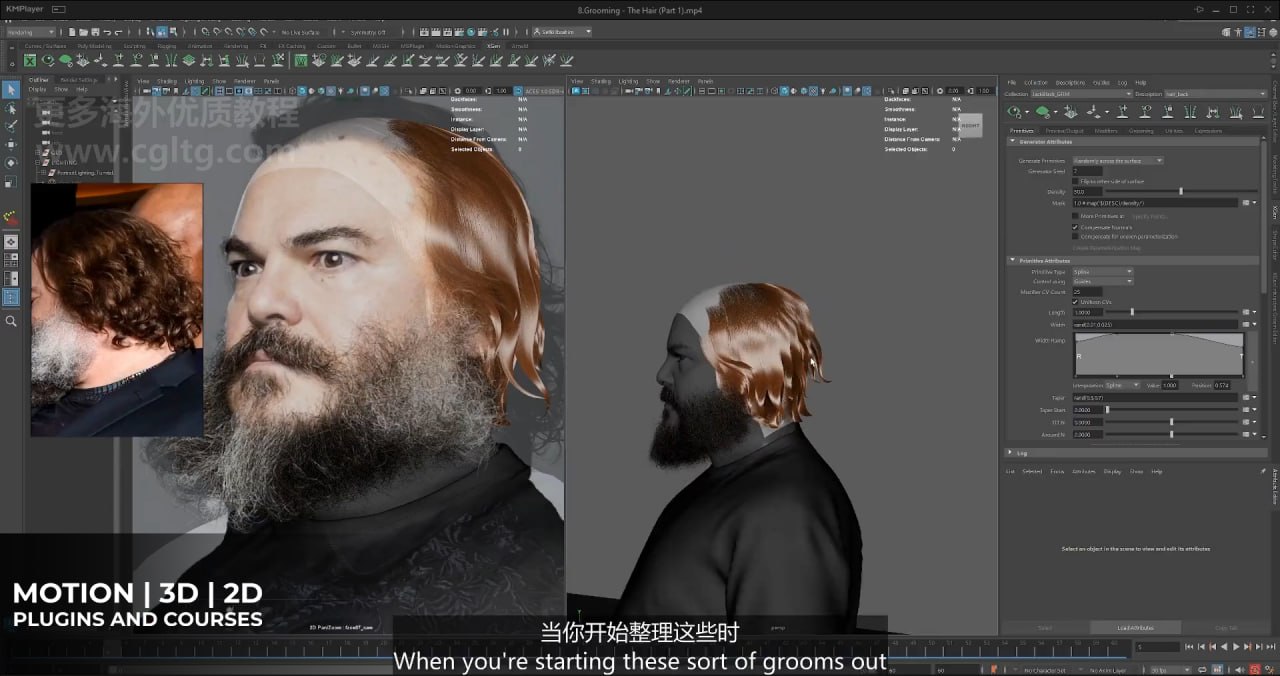Check Compensate for uneven parameterization
Image resolution: width=1280 pixels, height=676 pixels.
[1075, 237]
